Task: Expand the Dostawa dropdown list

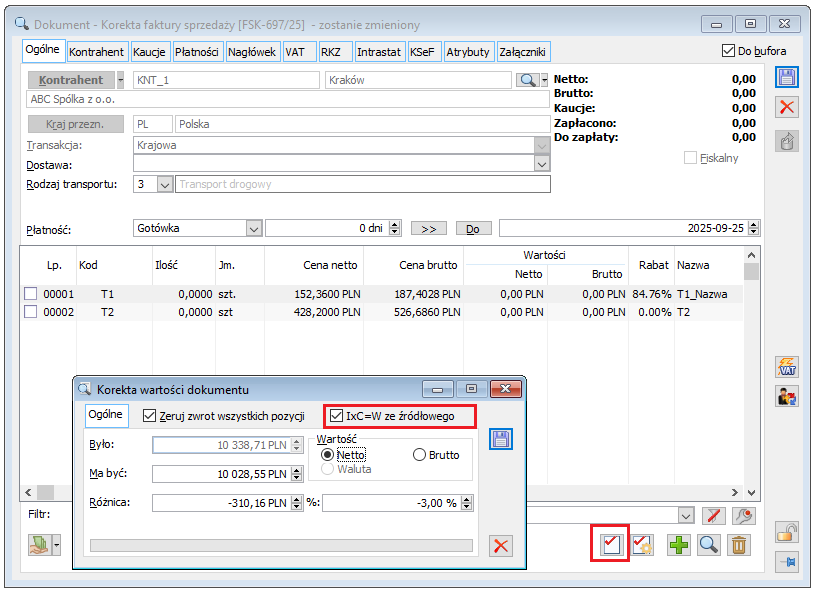Action: (542, 164)
